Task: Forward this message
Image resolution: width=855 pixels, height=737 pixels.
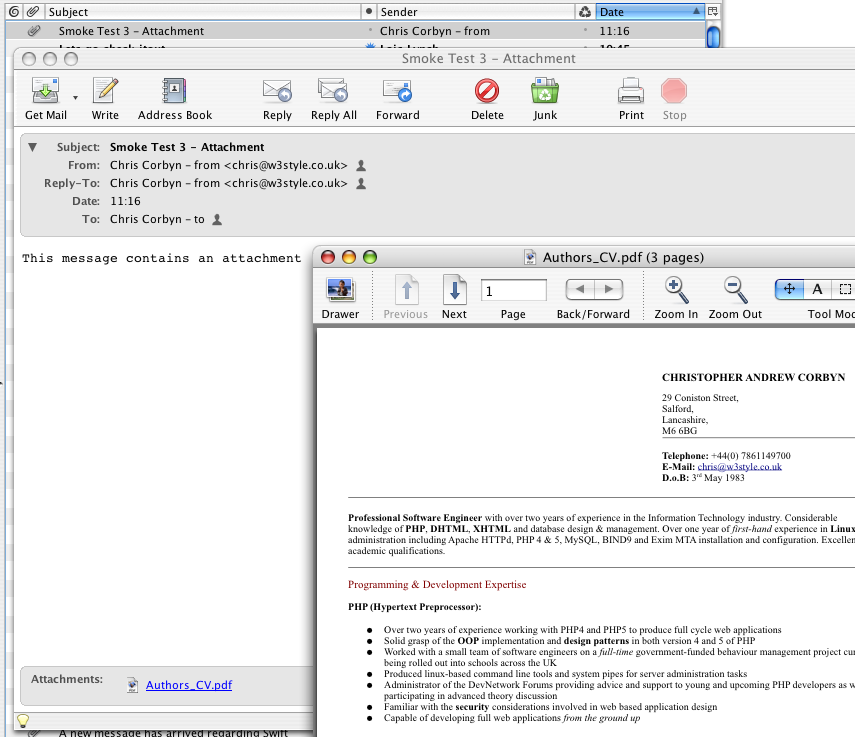Action: point(397,92)
